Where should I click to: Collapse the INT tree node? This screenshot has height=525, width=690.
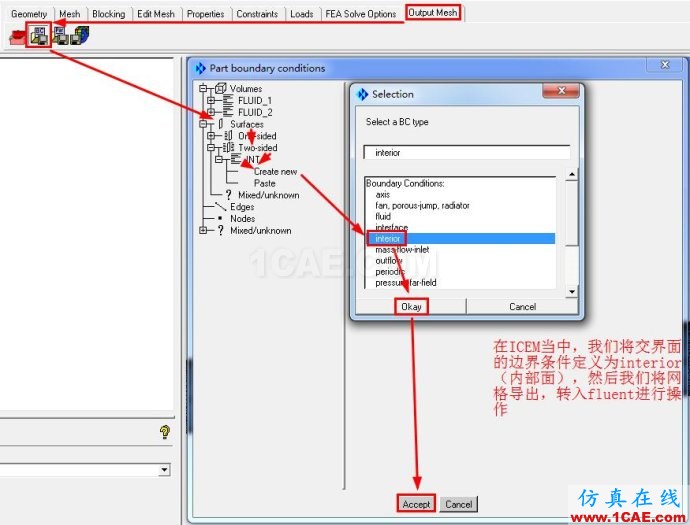pyautogui.click(x=219, y=159)
